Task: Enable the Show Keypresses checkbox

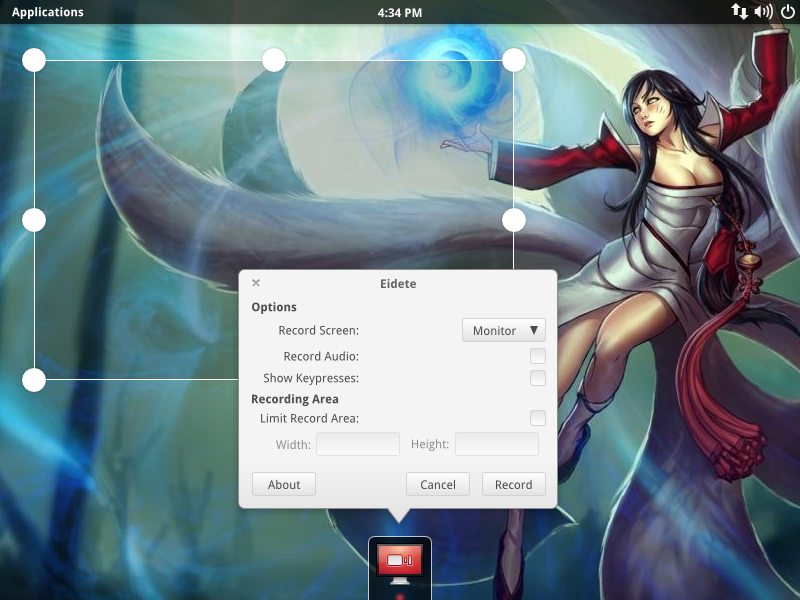Action: coord(538,378)
